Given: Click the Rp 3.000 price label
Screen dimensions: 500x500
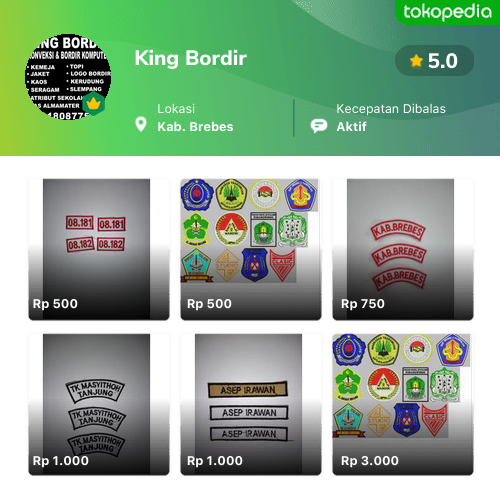Looking at the screenshot, I should pos(370,461).
